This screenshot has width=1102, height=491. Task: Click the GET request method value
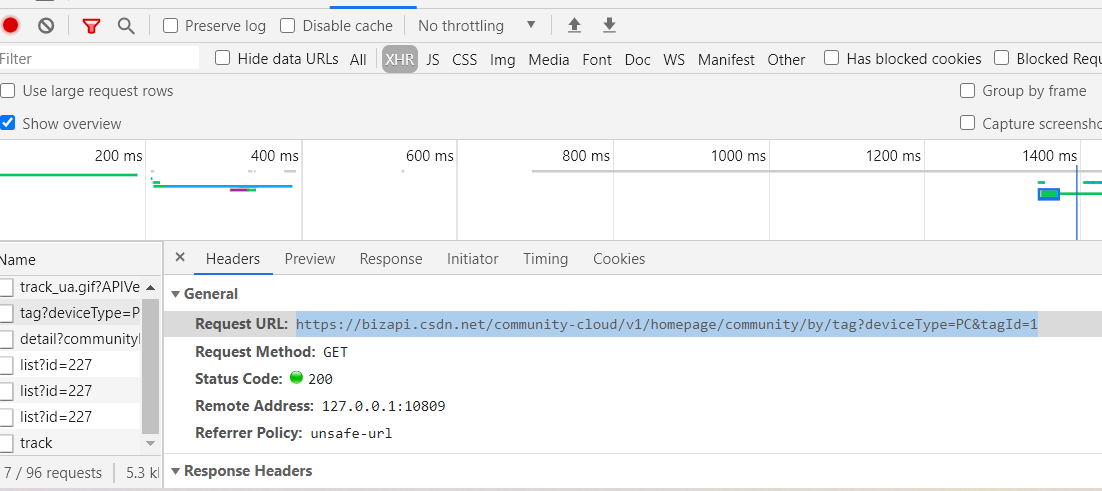click(335, 352)
